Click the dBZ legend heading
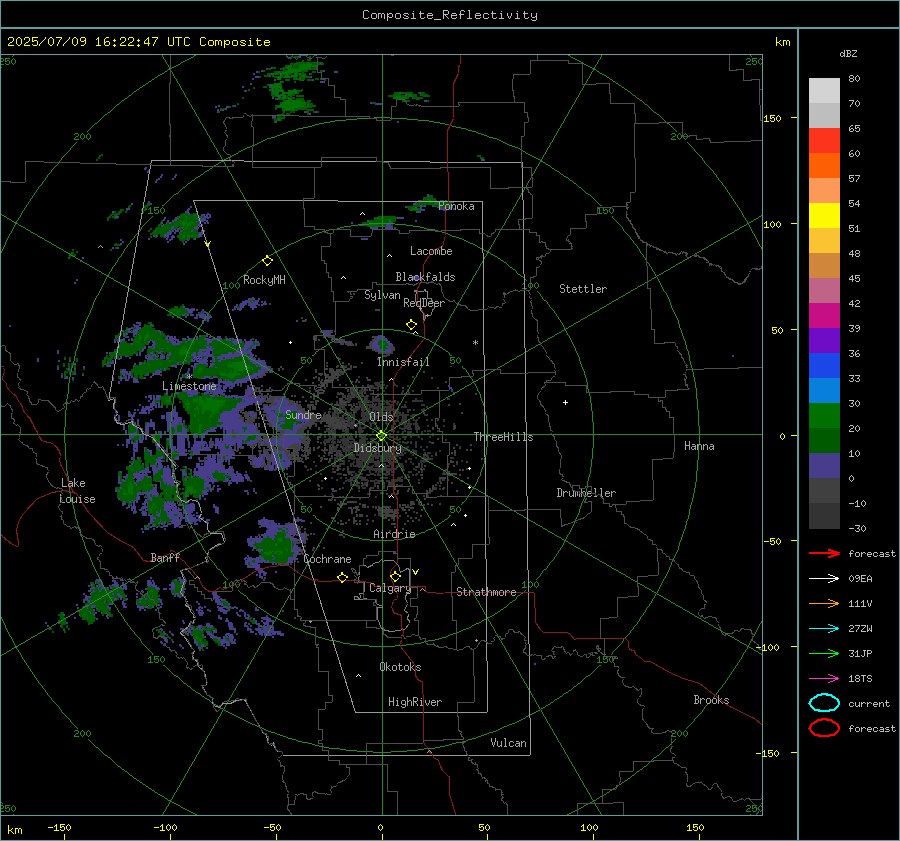This screenshot has height=841, width=900. [x=848, y=53]
